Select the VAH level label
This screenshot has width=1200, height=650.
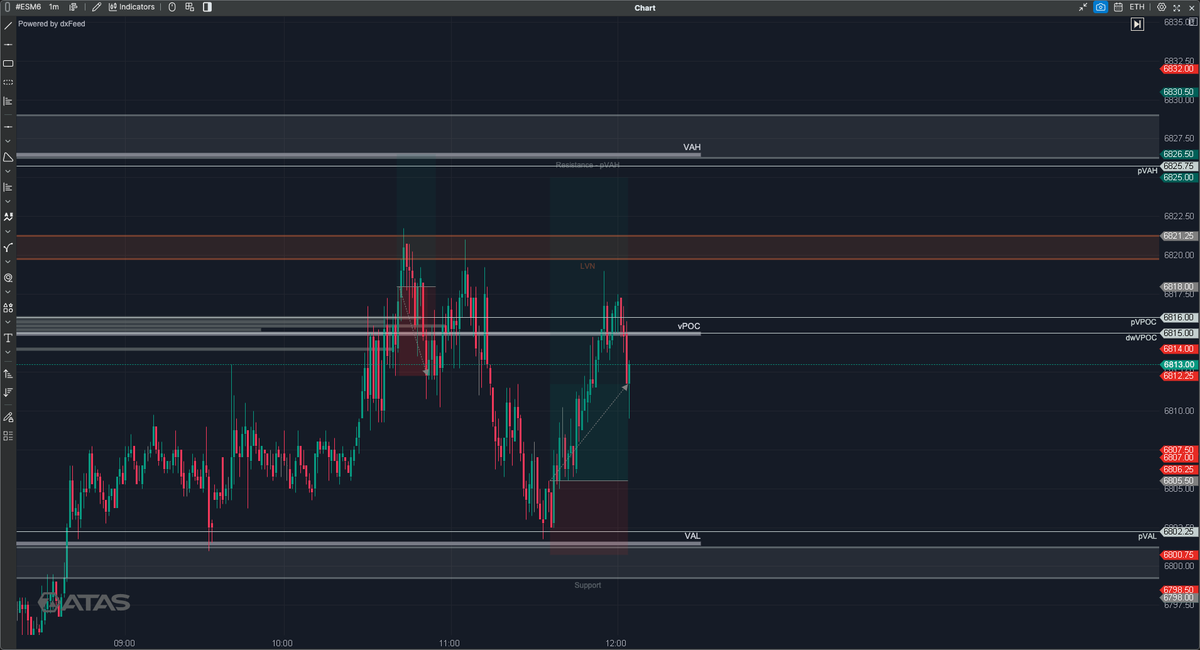(692, 147)
